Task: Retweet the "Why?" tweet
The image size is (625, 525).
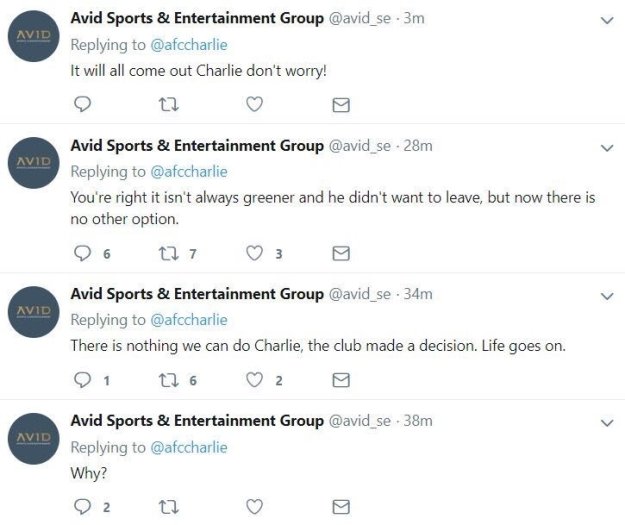Action: 168,507
